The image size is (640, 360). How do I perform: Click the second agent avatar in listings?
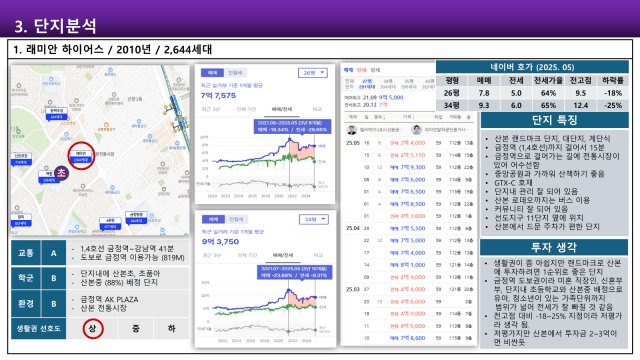(416, 129)
